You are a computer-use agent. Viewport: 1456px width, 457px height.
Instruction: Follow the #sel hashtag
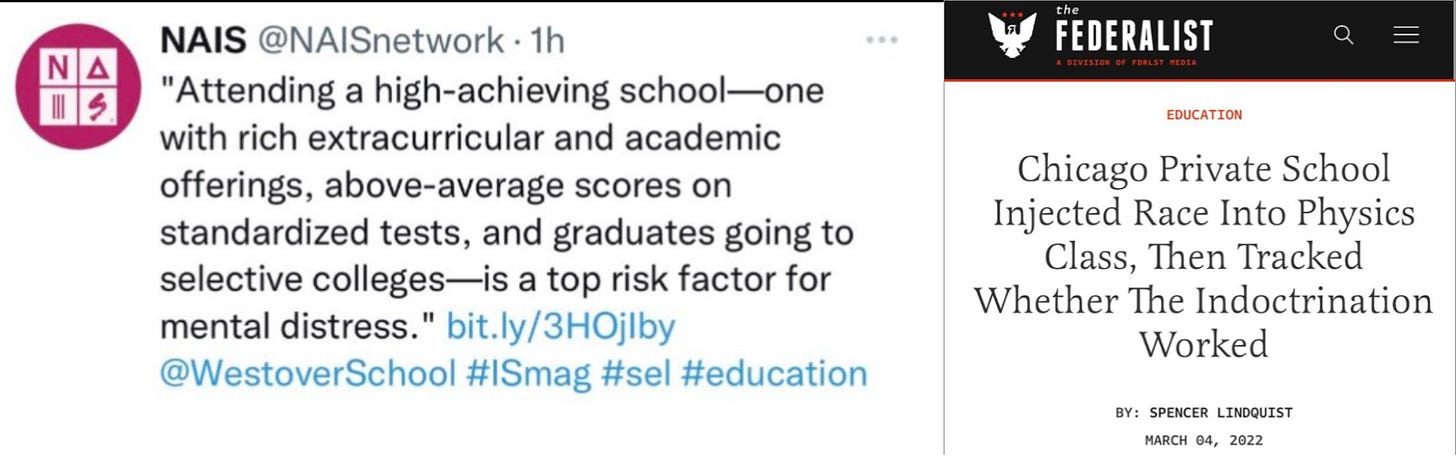(634, 373)
